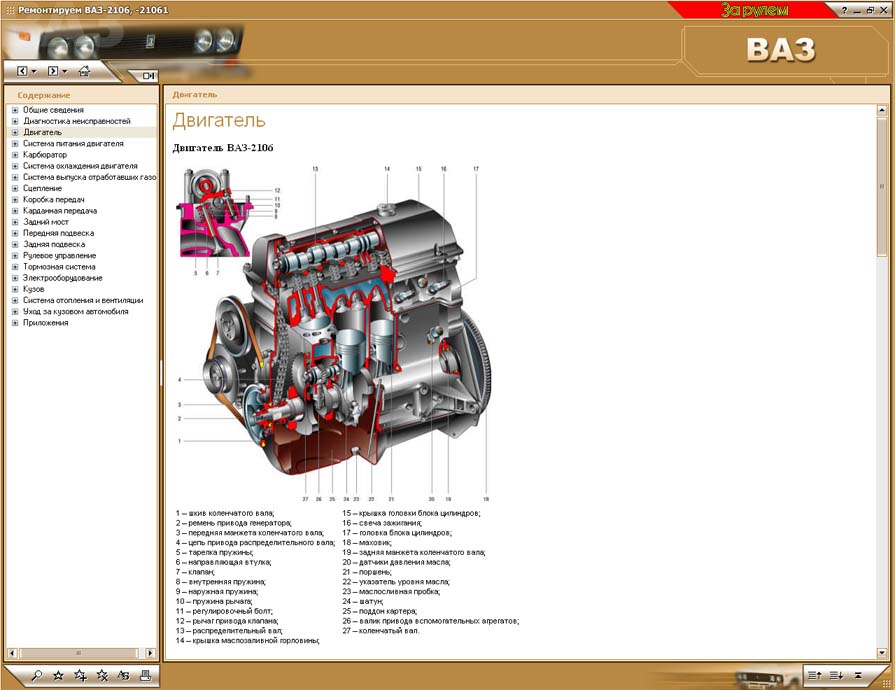The height and width of the screenshot is (690, 895).
Task: Select Система охлаждения двигателя entry
Action: (80, 166)
